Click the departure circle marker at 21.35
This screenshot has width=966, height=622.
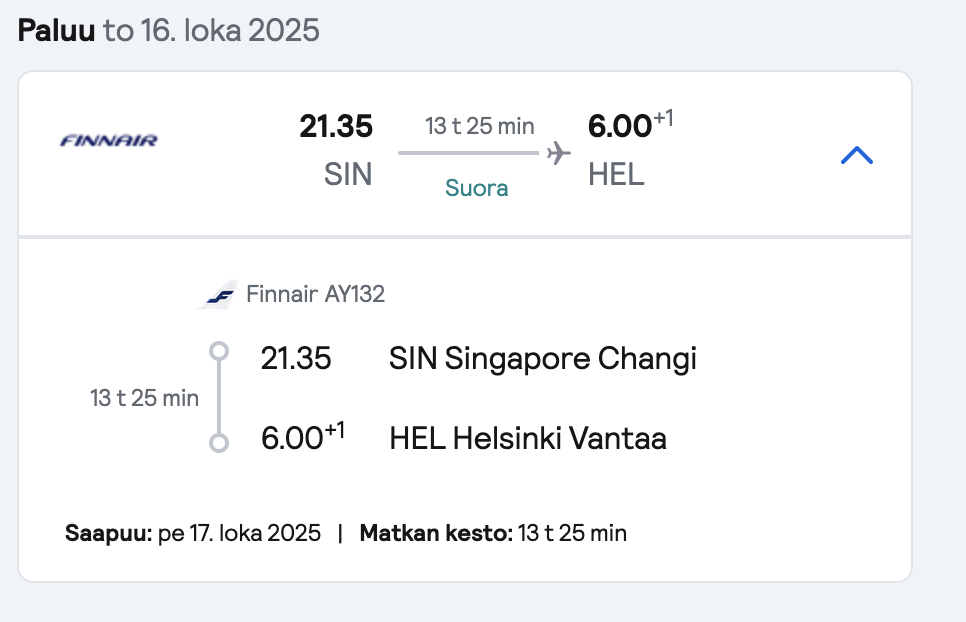219,351
